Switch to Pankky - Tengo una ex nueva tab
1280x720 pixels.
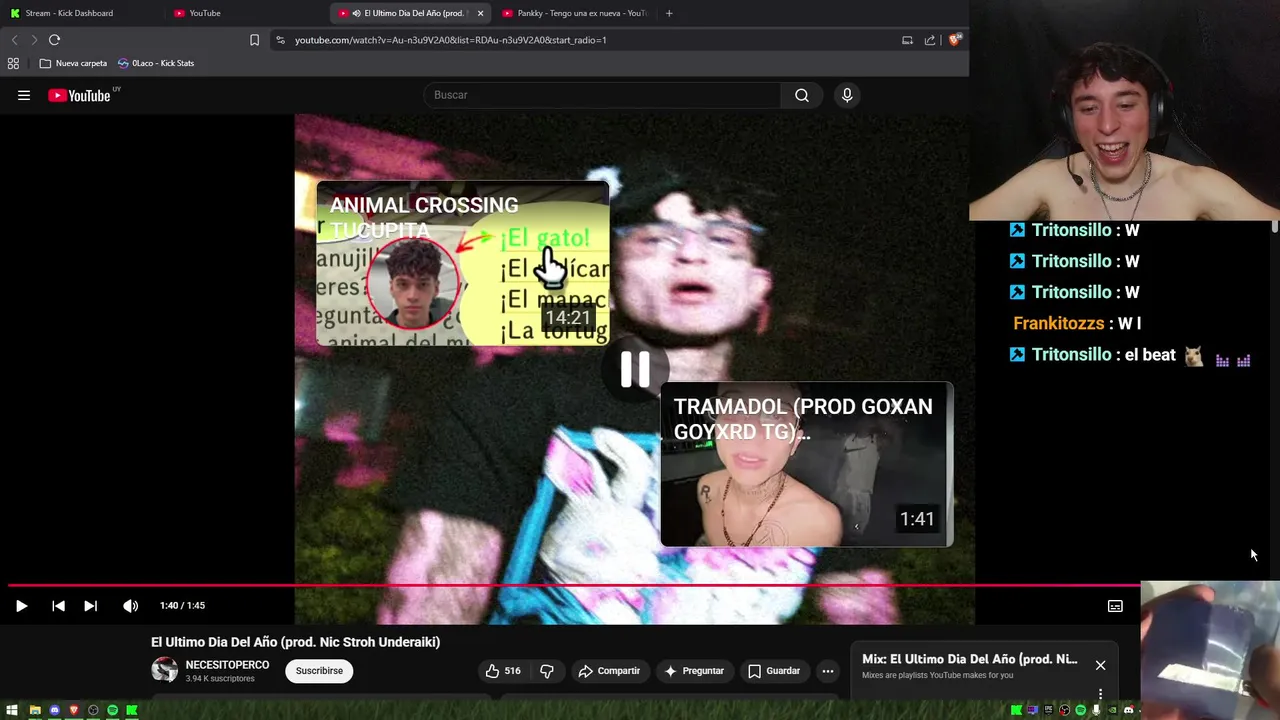(575, 13)
